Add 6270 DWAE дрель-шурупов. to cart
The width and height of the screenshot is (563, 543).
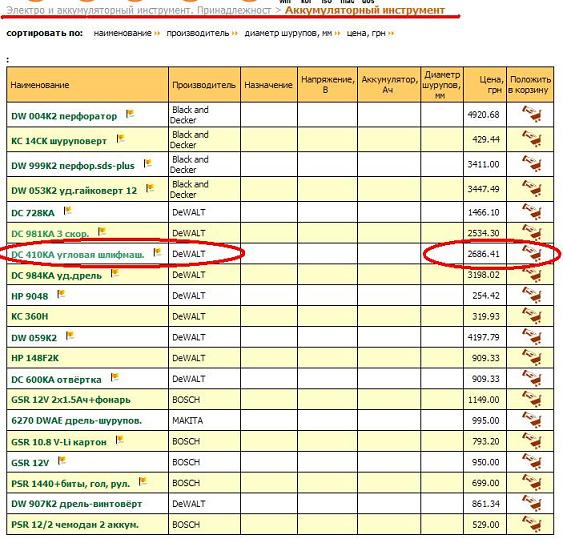531,420
